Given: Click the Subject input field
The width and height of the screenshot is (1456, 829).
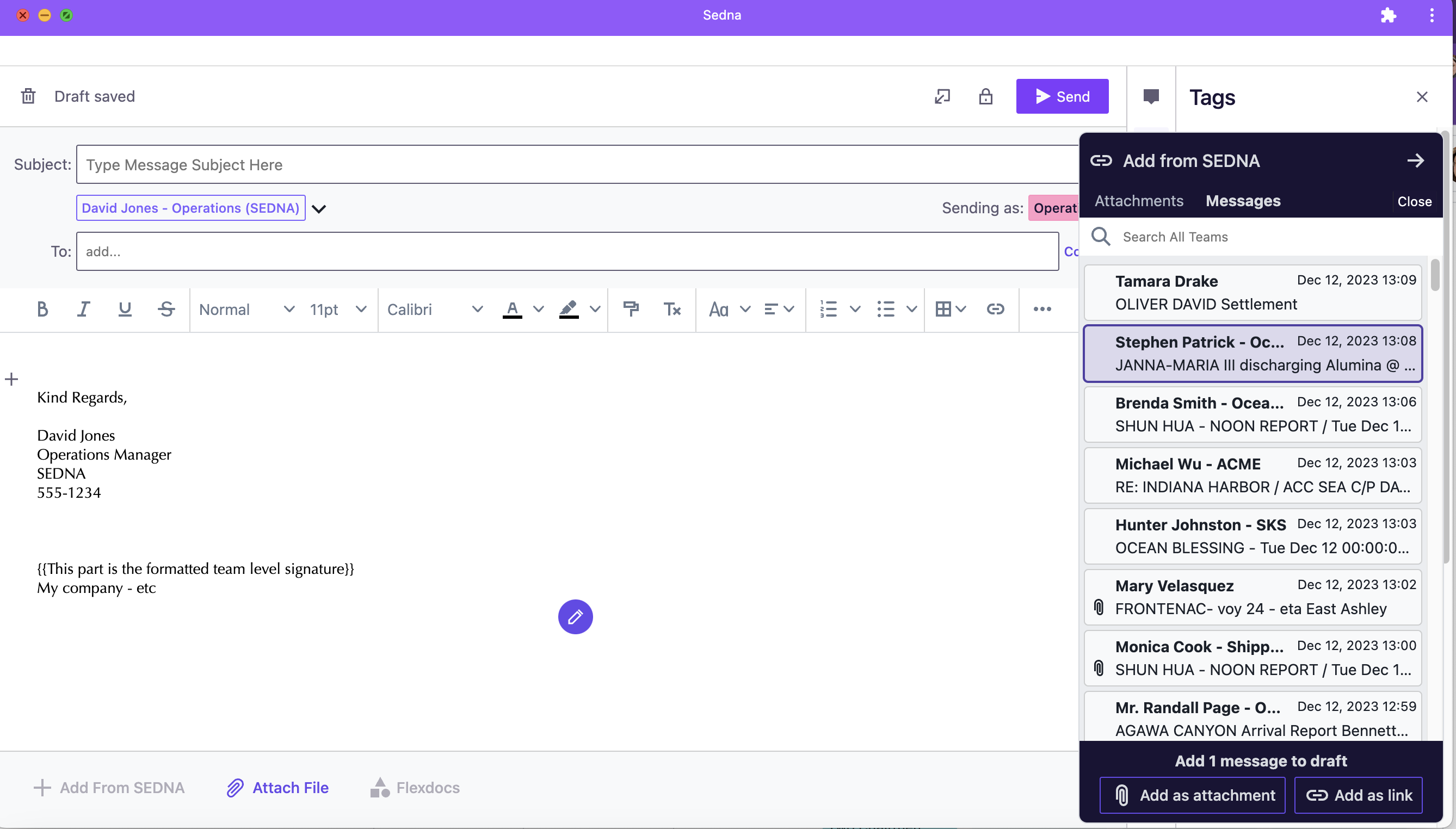Looking at the screenshot, I should [x=577, y=164].
